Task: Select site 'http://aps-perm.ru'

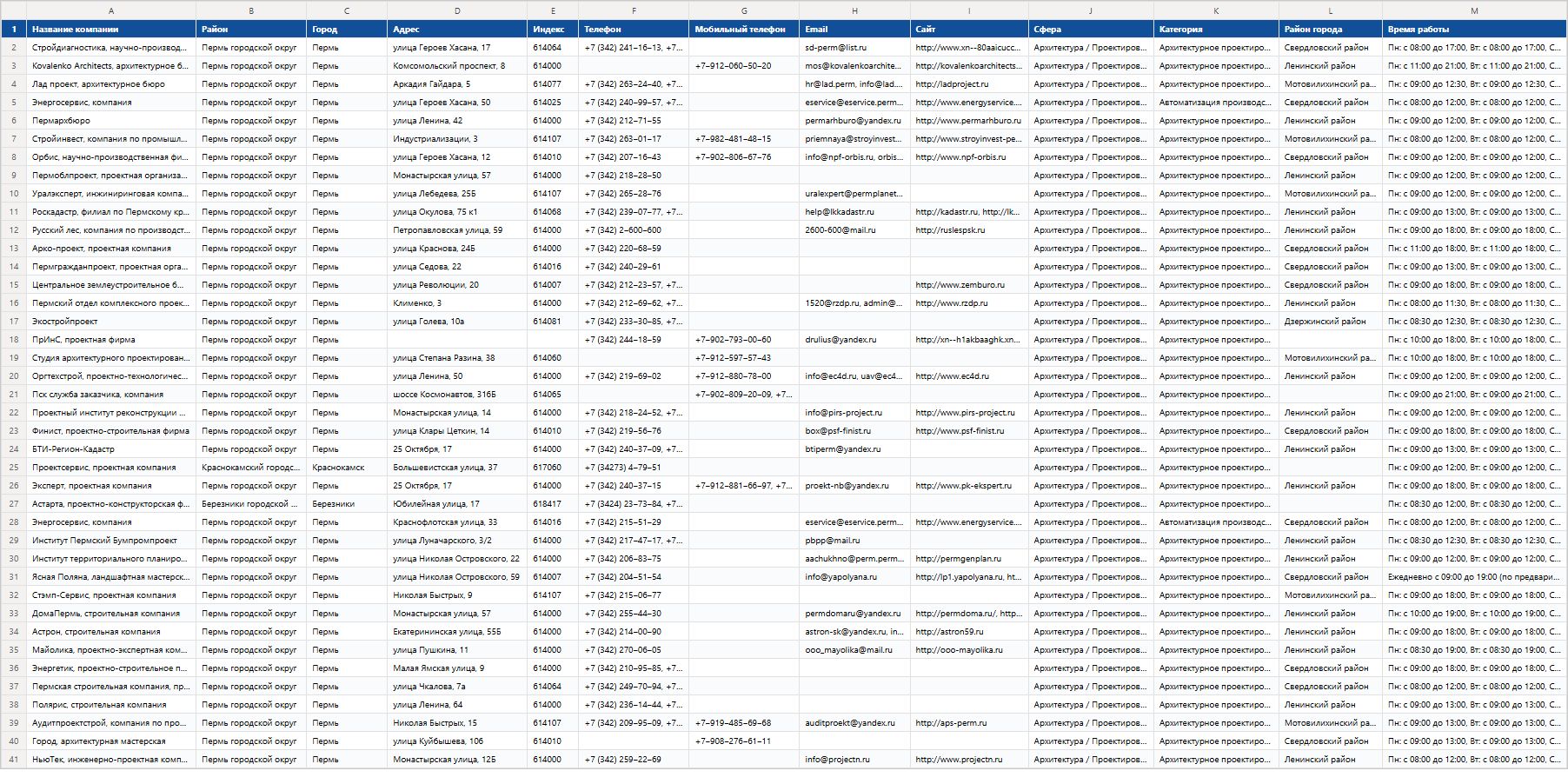Action: (969, 722)
